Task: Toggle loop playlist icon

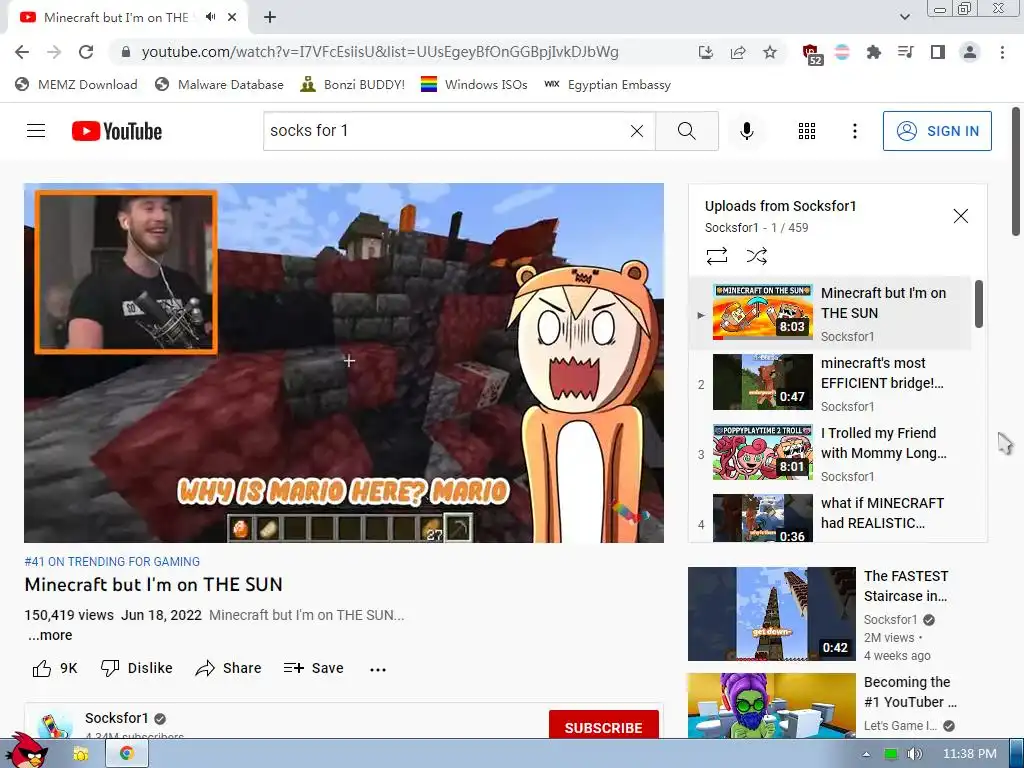Action: coord(716,255)
